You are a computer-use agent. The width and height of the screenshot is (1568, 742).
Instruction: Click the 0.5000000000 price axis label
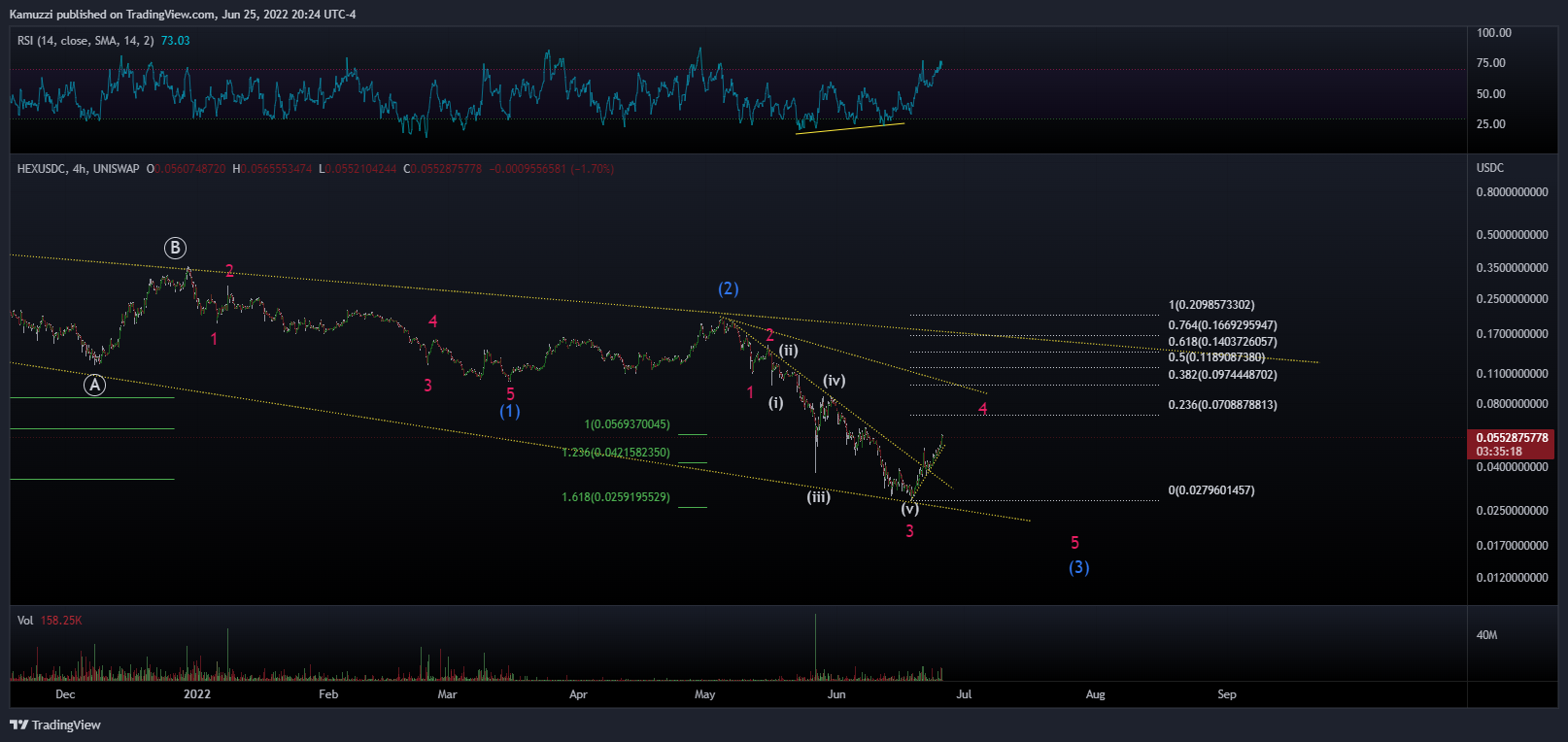click(1512, 235)
